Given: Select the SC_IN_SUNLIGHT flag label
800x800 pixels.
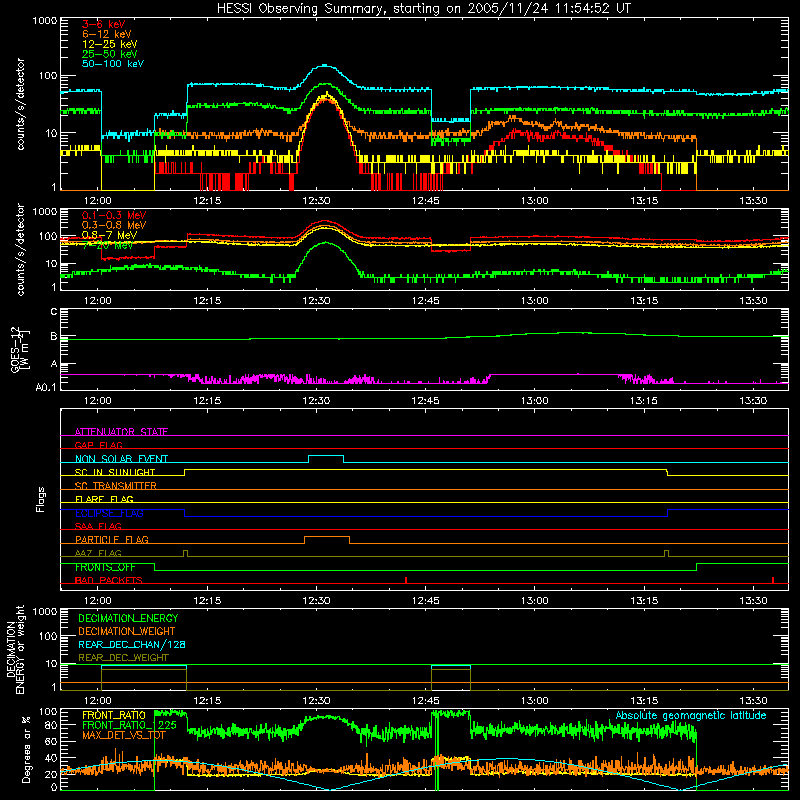Looking at the screenshot, I should (115, 472).
